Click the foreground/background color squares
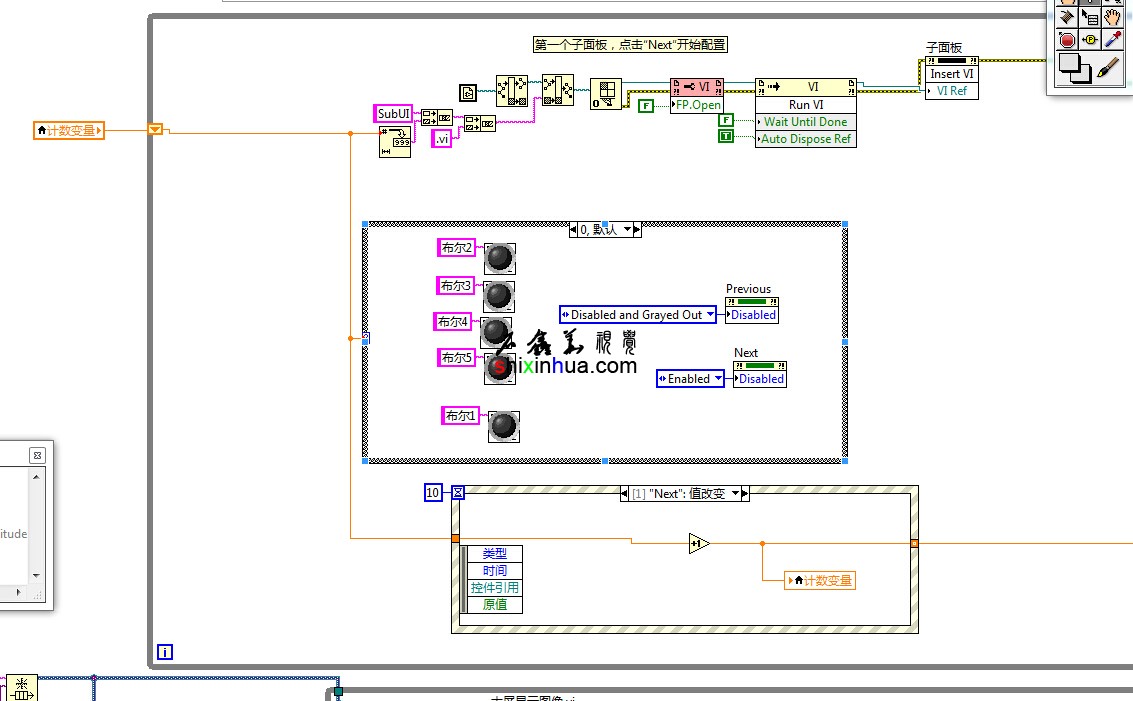Screen dimensions: 1133x701 (1074, 67)
